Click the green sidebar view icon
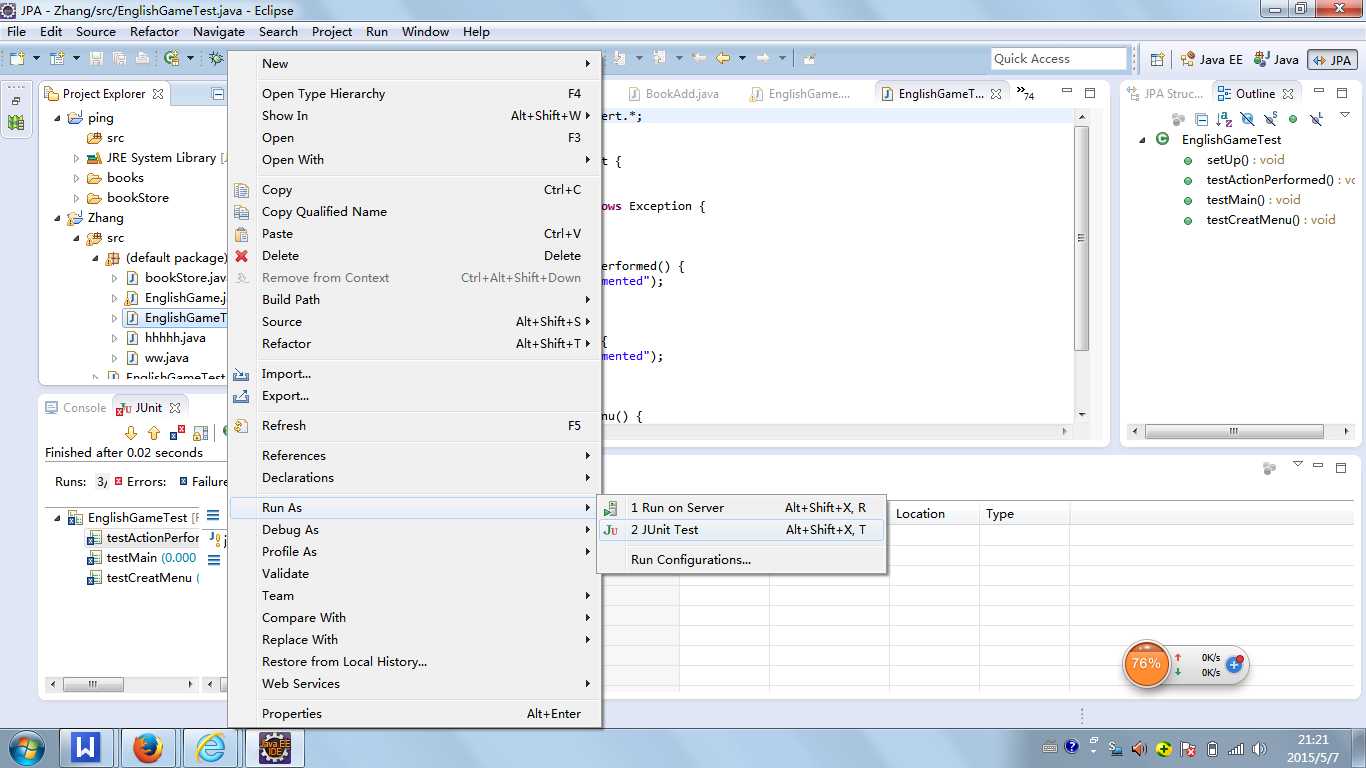 pyautogui.click(x=16, y=123)
